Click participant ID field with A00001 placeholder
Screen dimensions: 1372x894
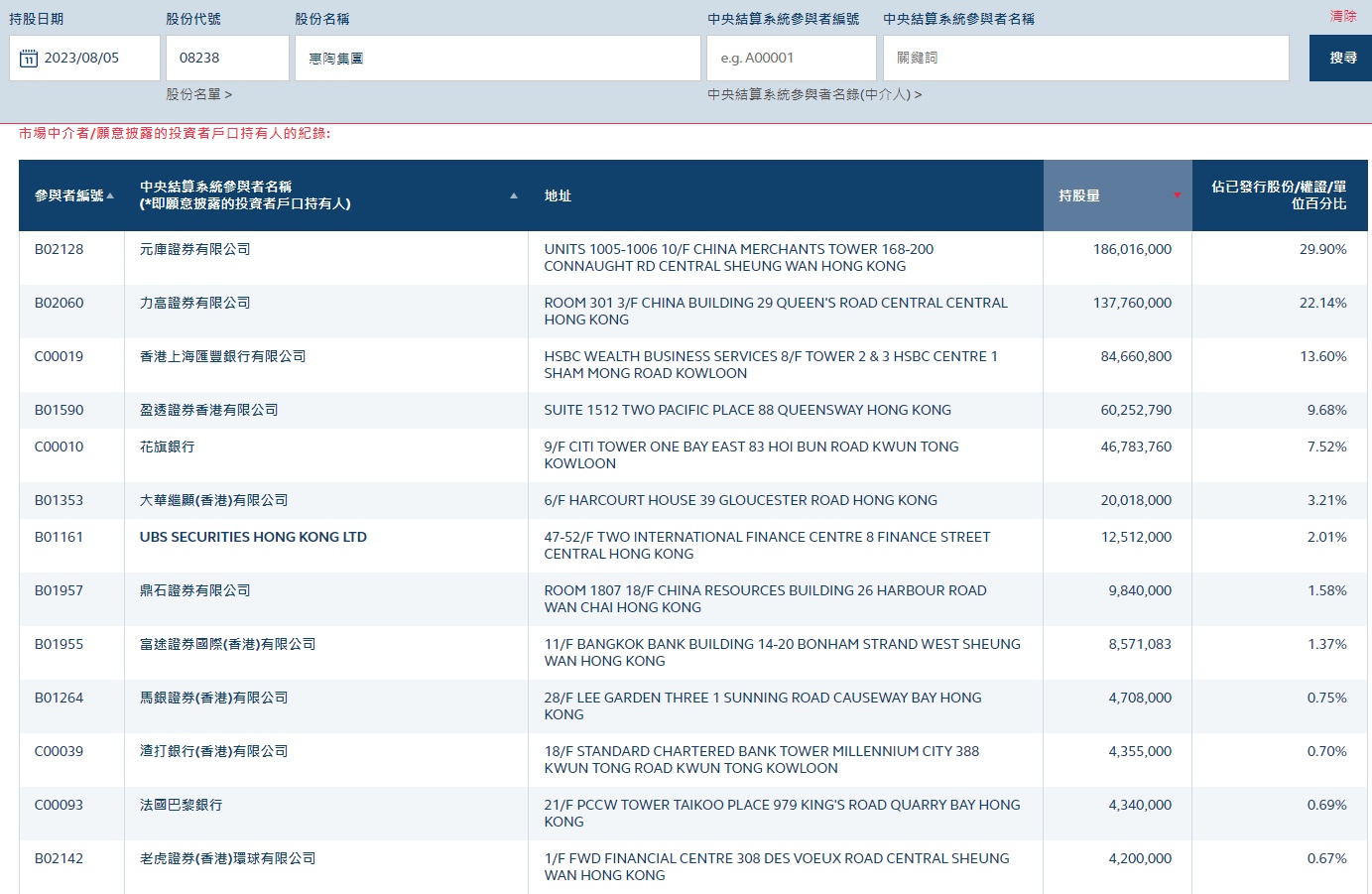pos(791,59)
